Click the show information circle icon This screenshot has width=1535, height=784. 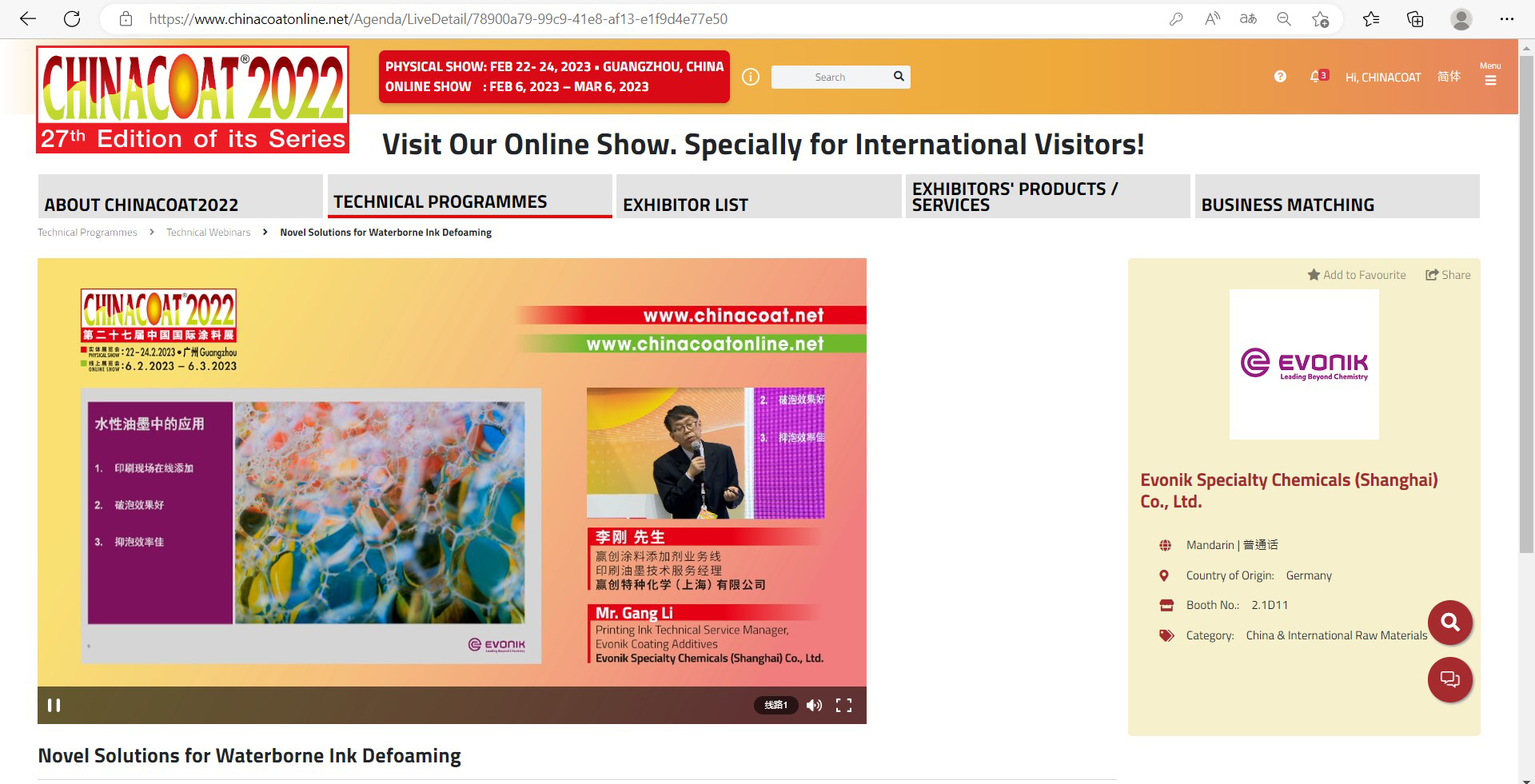(750, 77)
